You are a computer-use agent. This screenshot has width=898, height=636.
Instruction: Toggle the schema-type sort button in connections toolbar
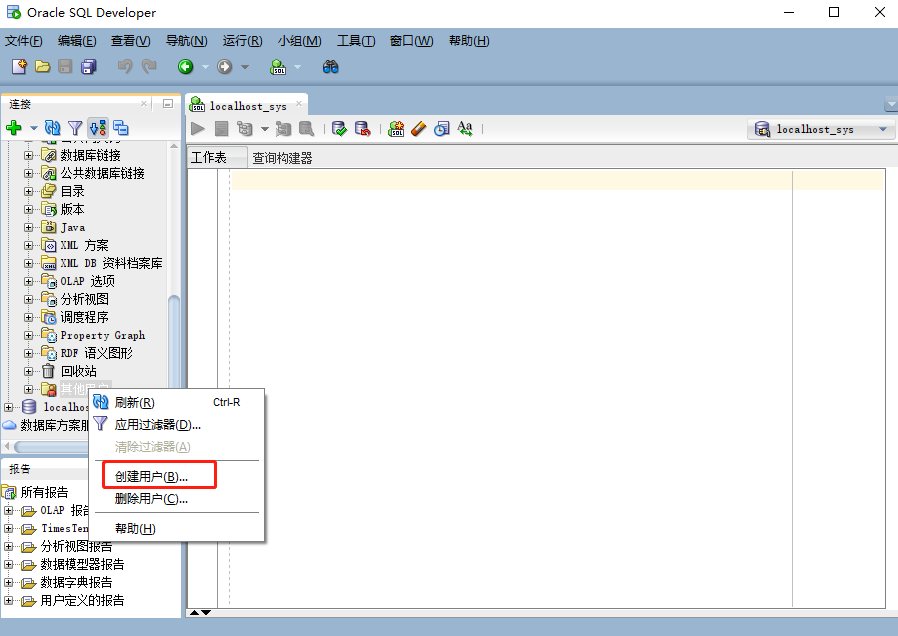point(98,128)
